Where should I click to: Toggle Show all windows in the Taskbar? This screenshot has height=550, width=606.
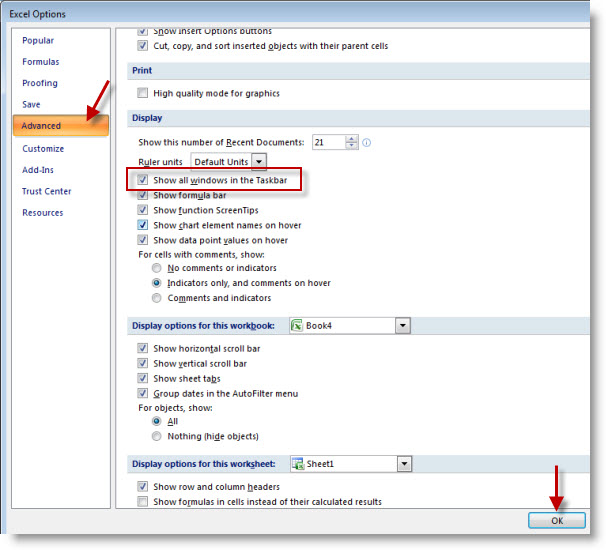143,180
